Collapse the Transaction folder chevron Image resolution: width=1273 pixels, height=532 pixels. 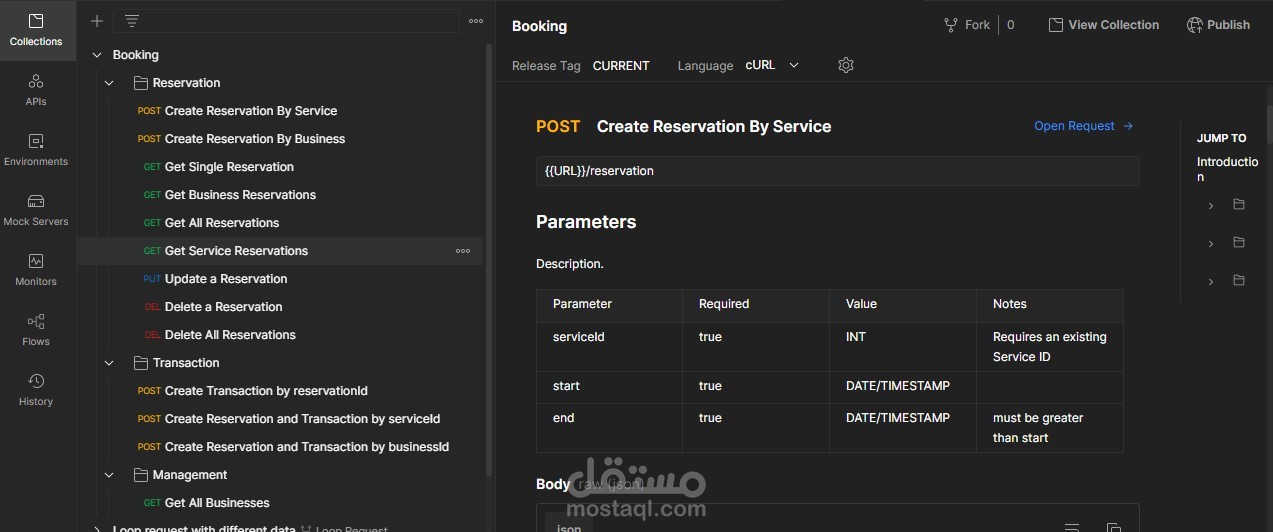(110, 363)
